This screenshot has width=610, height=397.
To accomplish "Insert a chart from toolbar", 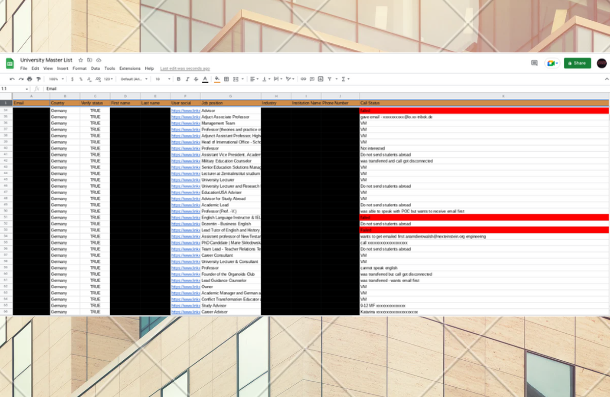I will (x=321, y=79).
